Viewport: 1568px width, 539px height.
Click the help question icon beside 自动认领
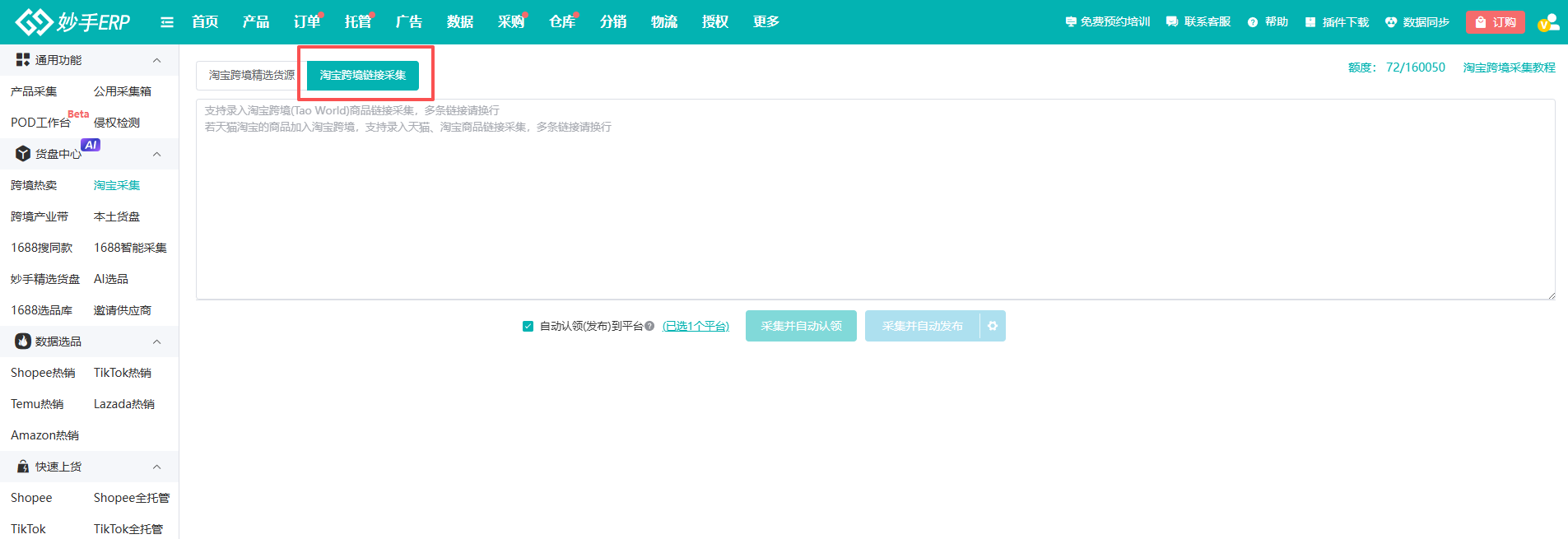(x=649, y=326)
